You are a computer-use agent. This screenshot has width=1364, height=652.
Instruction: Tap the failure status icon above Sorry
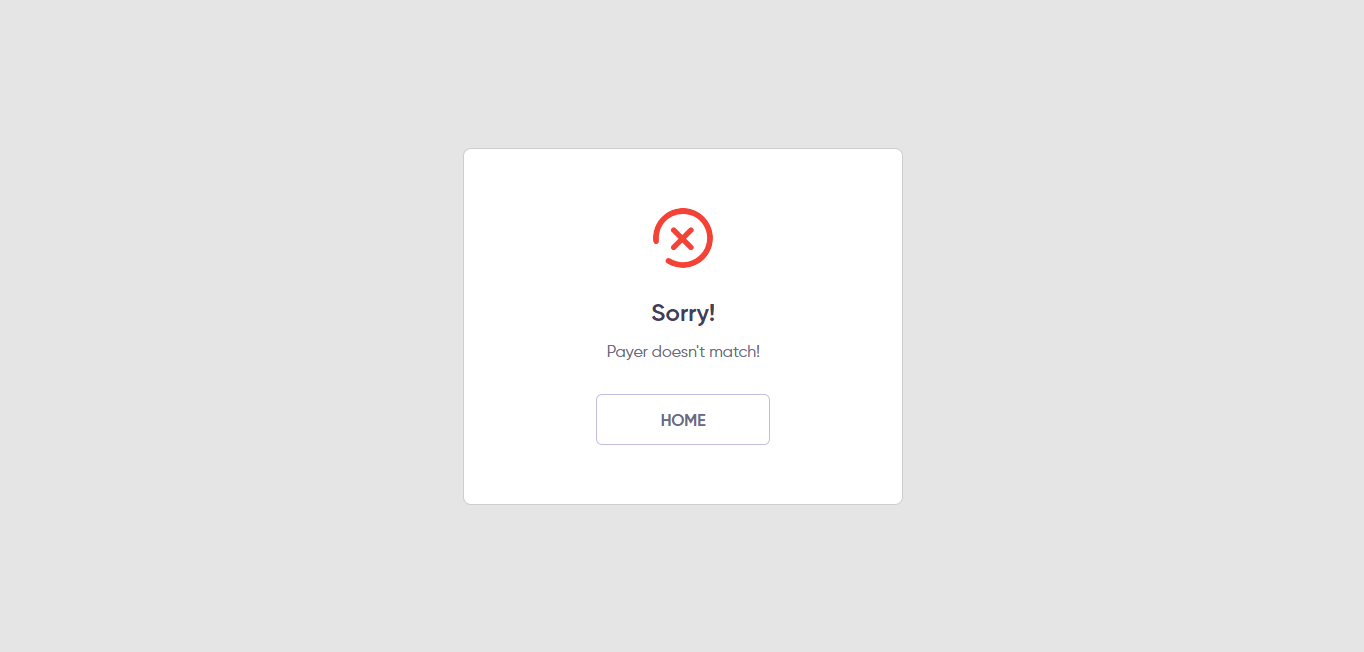683,238
